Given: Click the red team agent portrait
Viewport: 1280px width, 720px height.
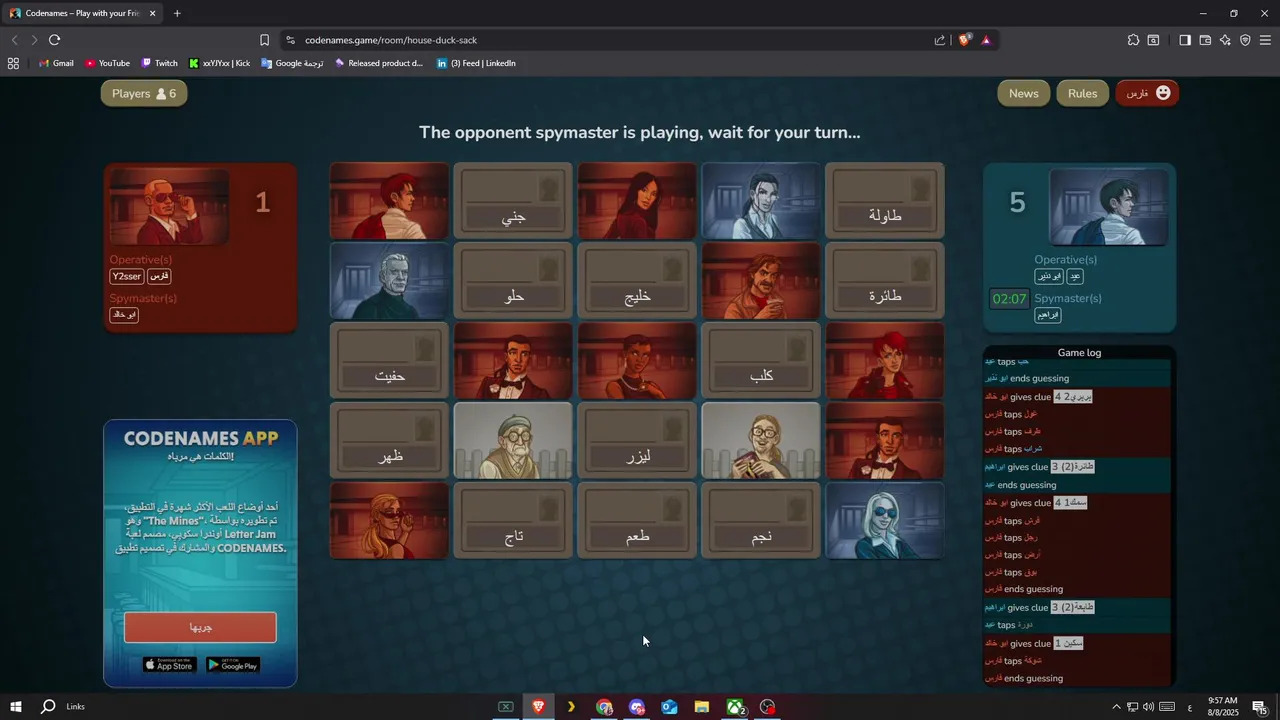Looking at the screenshot, I should click(170, 207).
